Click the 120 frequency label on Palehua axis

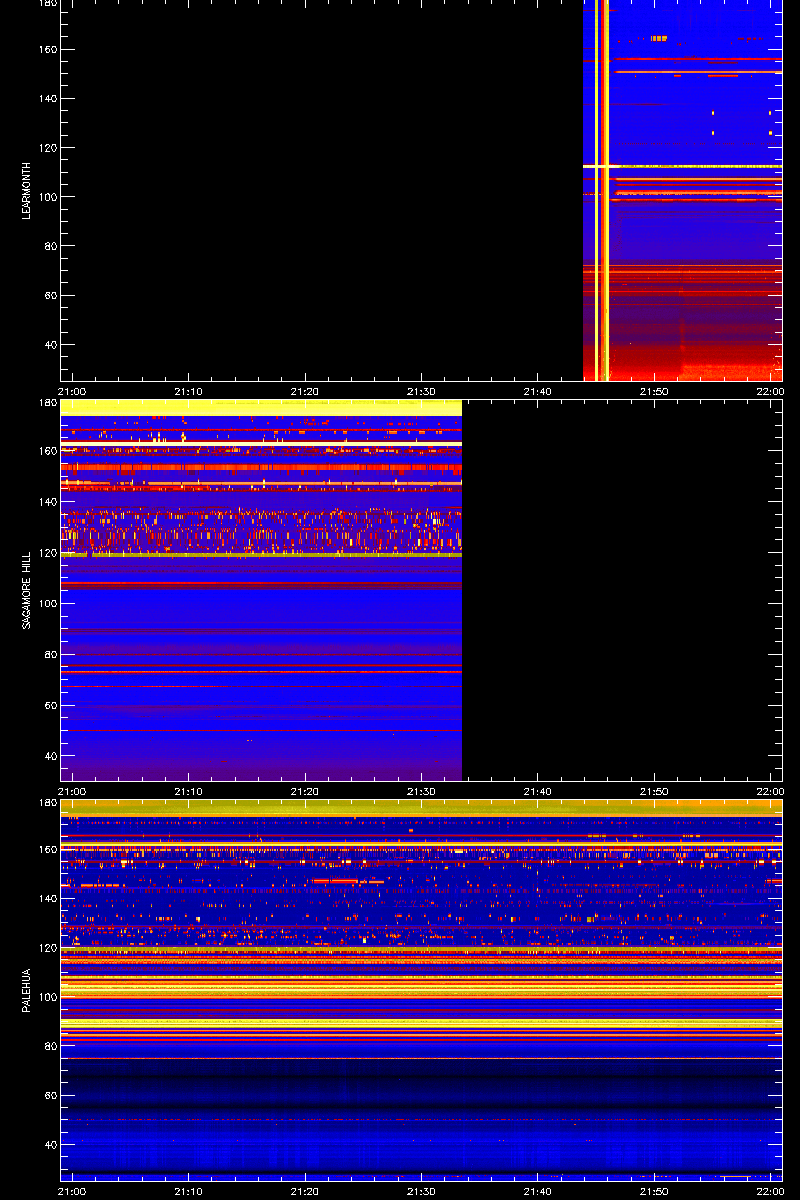[49, 948]
